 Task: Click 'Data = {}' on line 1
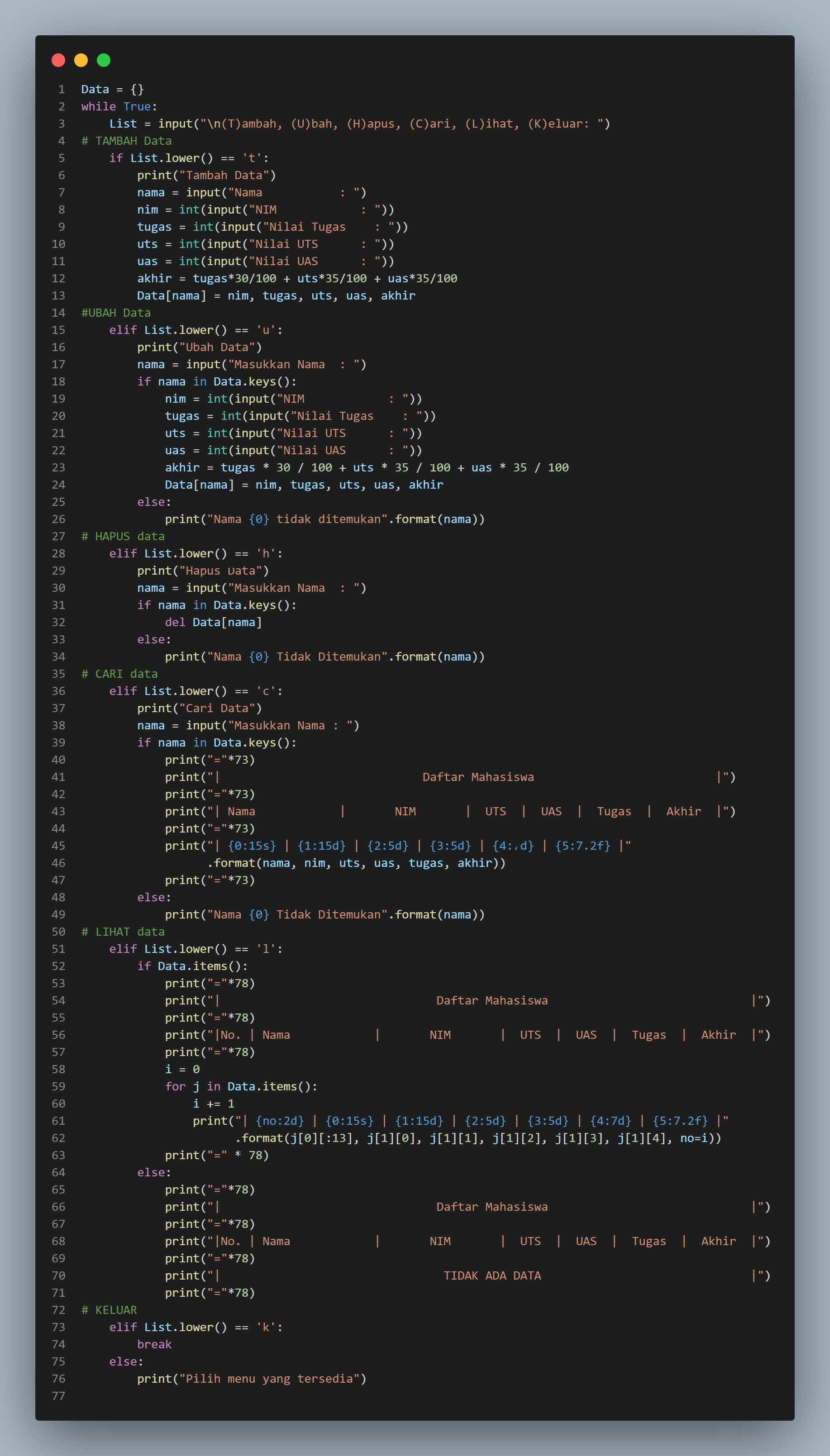112,89
